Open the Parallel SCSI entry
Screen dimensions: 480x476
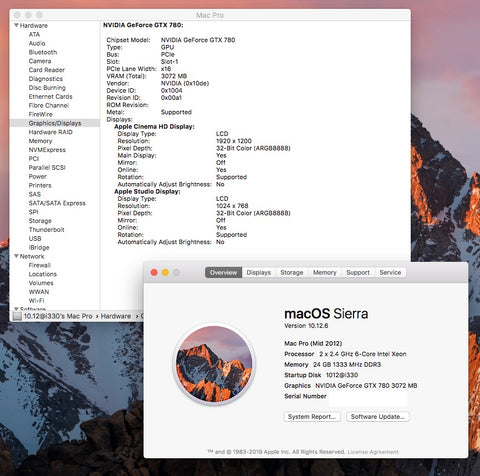(47, 167)
